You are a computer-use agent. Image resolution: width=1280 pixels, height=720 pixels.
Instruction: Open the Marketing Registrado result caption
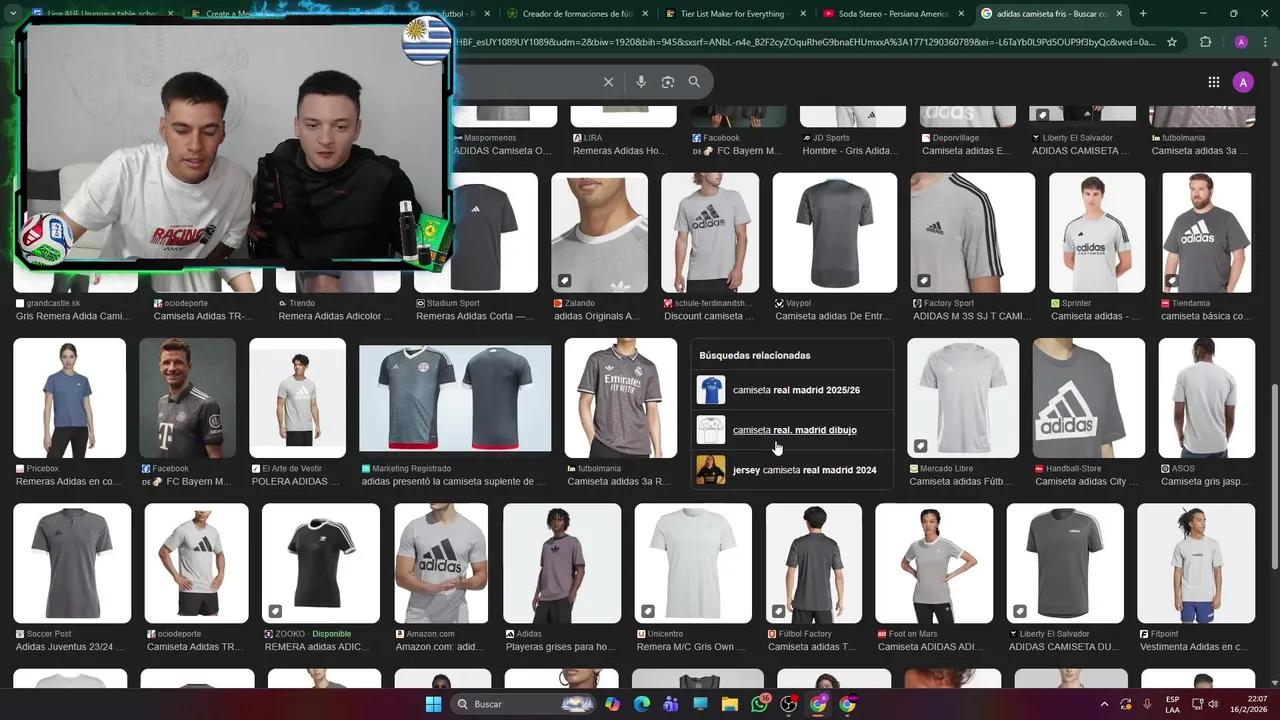tap(455, 482)
